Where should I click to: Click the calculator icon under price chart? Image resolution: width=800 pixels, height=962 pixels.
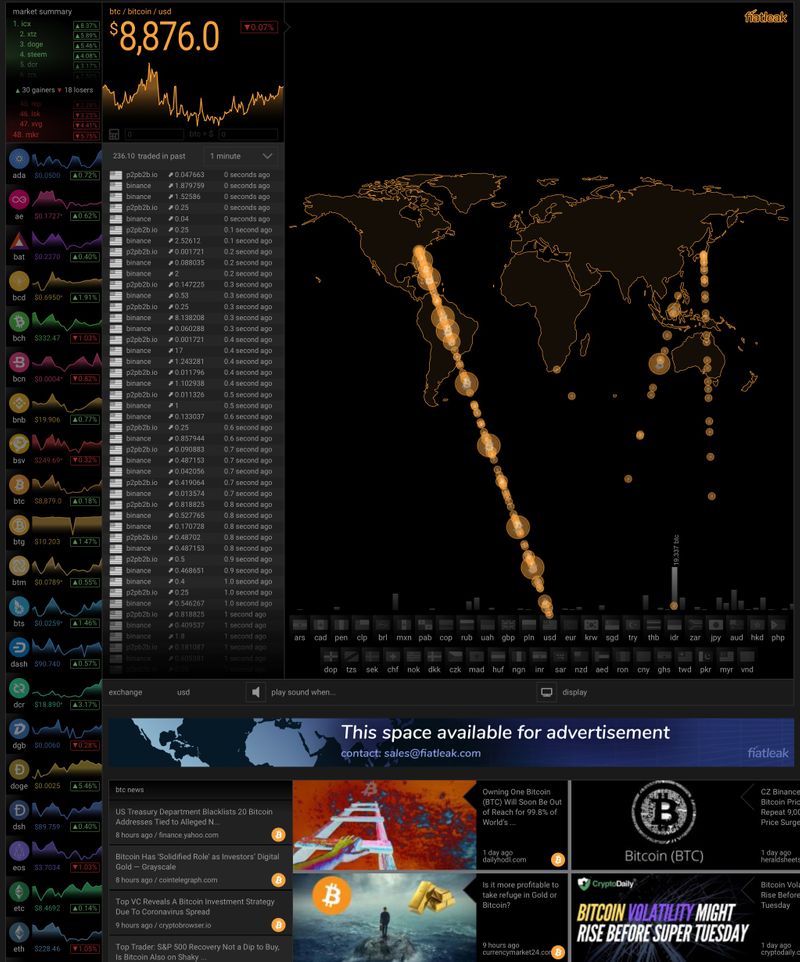[114, 134]
